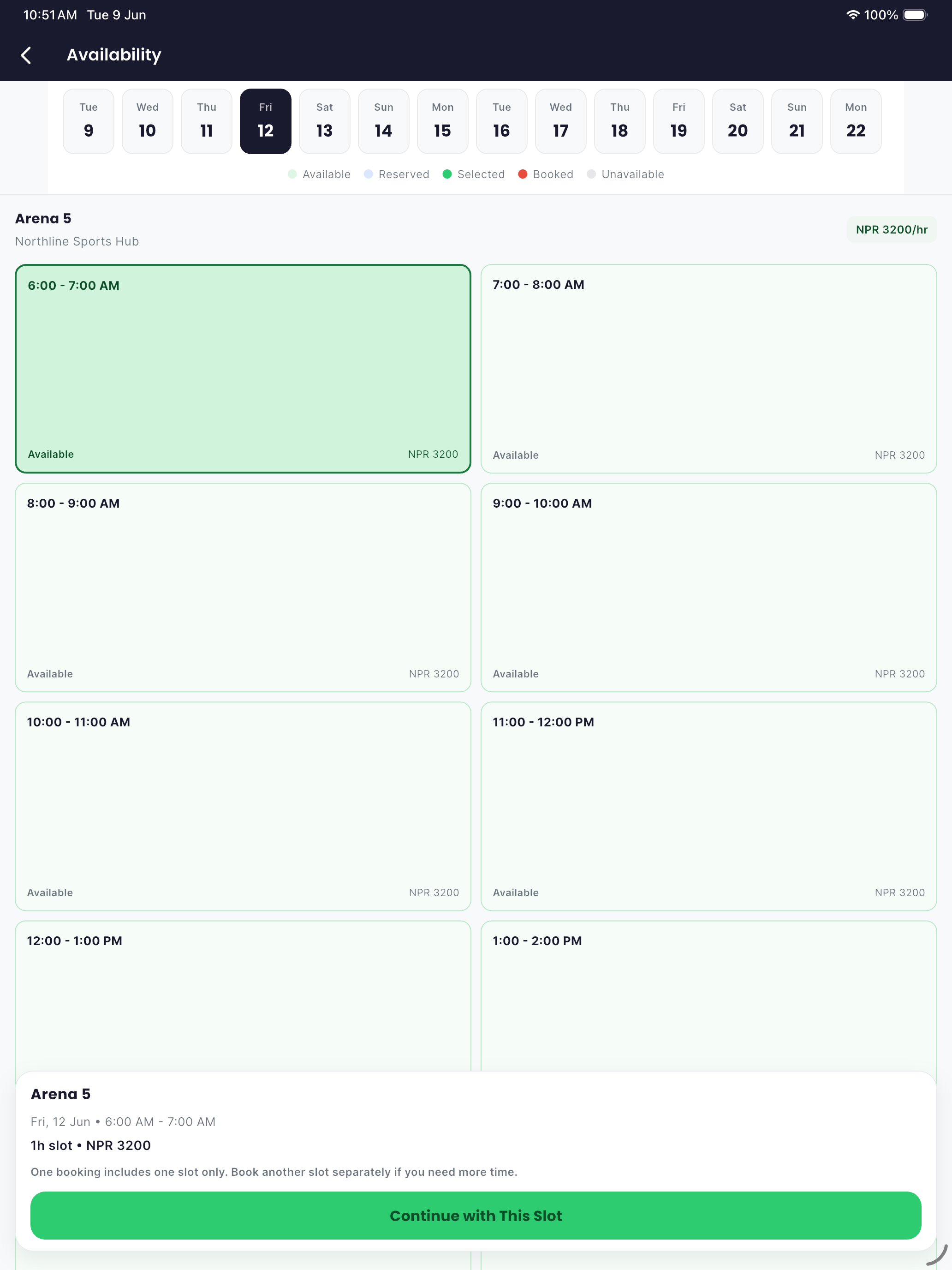This screenshot has width=952, height=1270.
Task: Select Fri 19 date
Action: pos(679,121)
